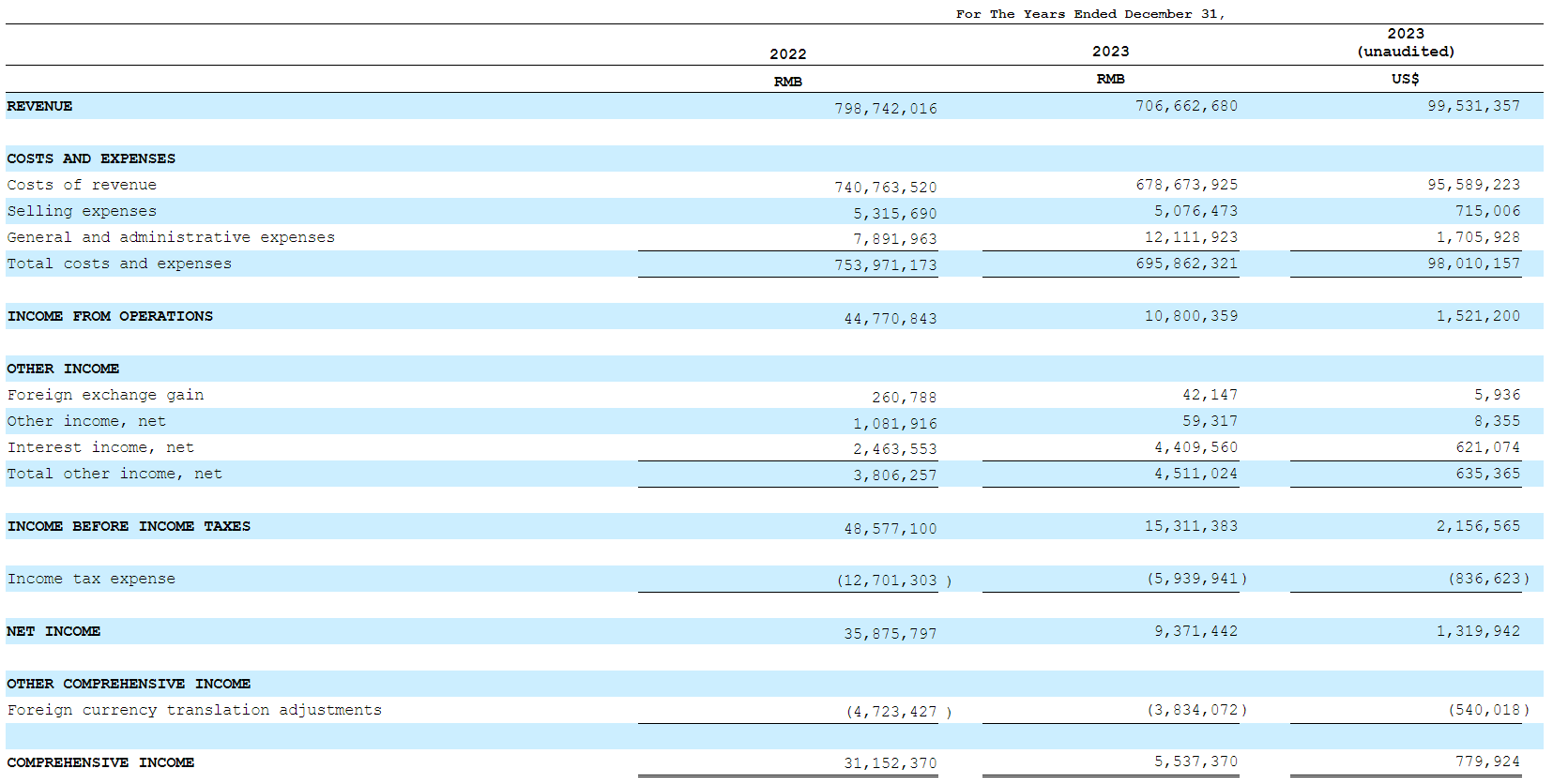Select the 2022 Interest income value 2,463,553
Screen dimensions: 1553x784
pyautogui.click(x=894, y=449)
